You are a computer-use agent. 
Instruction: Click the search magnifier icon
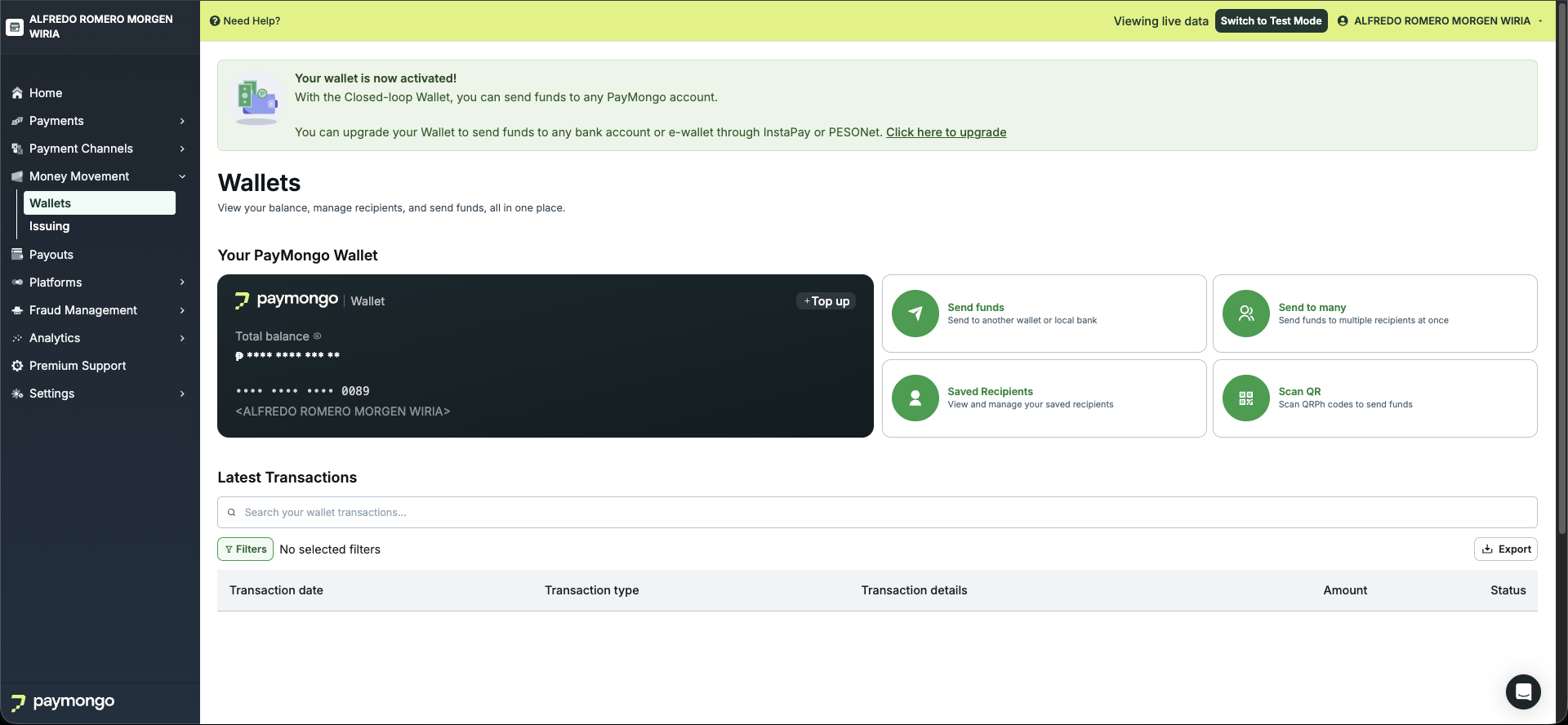[x=232, y=513]
